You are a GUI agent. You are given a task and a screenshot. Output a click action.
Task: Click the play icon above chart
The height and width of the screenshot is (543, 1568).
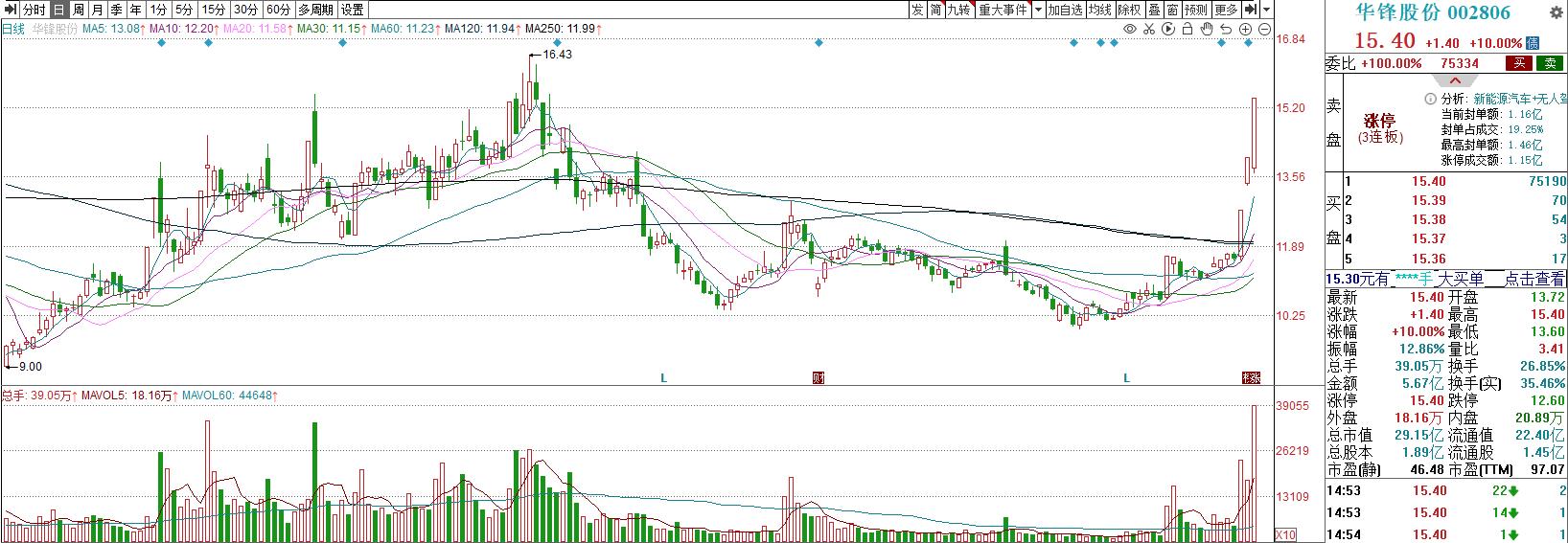pos(1169,30)
